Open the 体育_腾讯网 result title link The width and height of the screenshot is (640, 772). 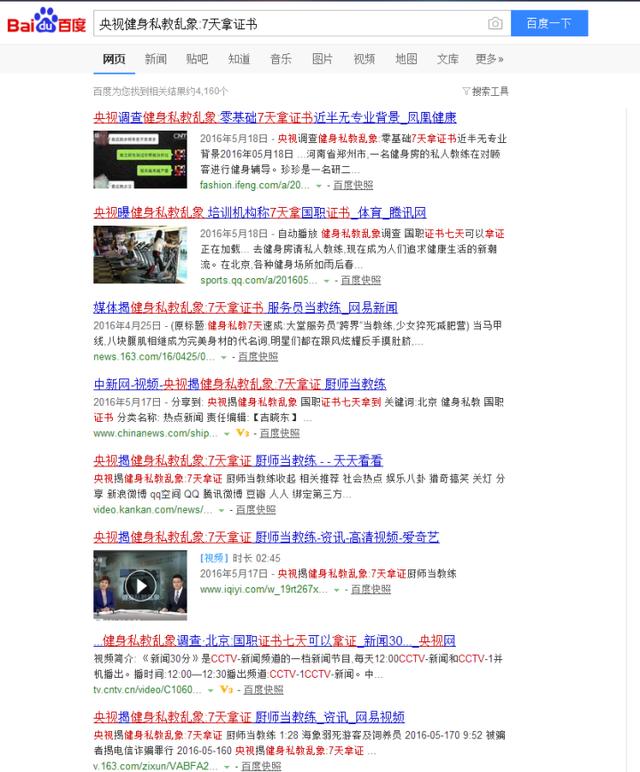coord(260,213)
